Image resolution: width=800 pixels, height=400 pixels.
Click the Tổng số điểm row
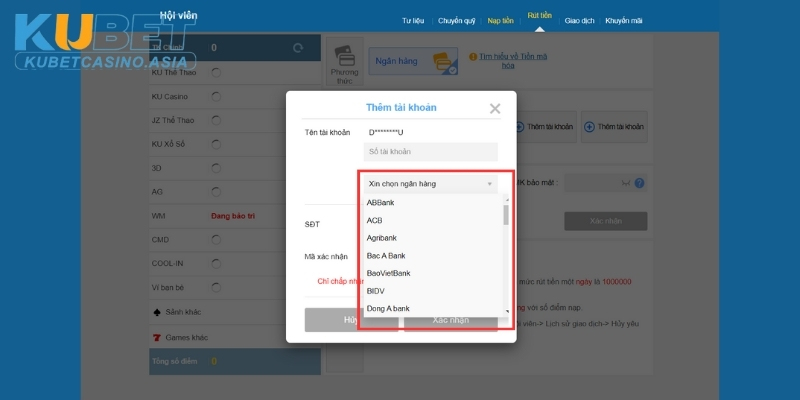click(235, 362)
